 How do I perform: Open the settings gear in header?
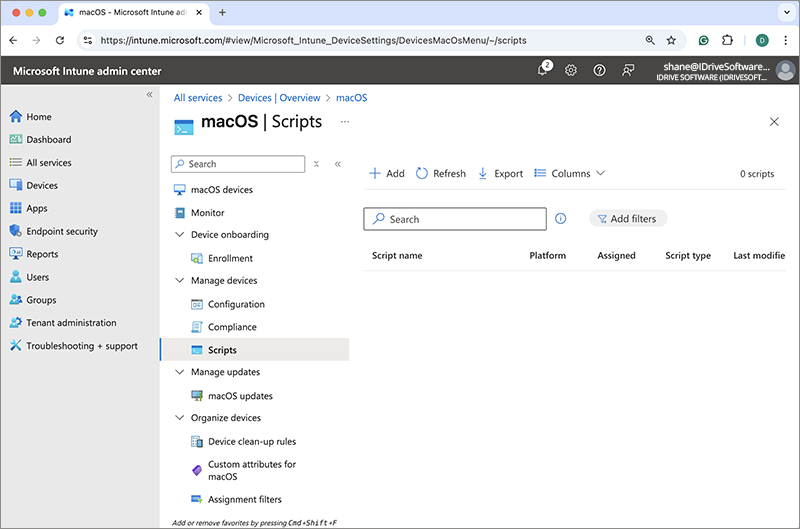pyautogui.click(x=571, y=70)
